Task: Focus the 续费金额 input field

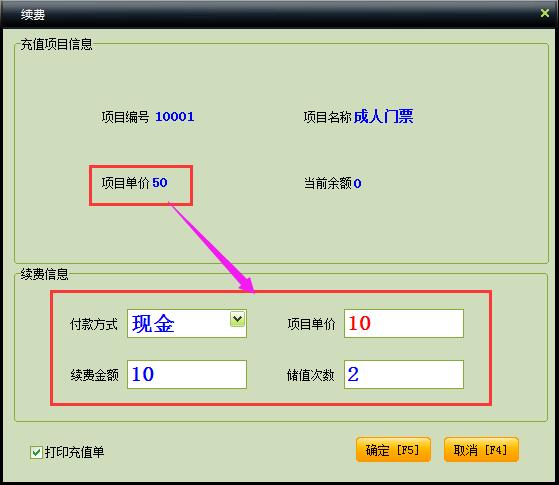Action: [x=187, y=374]
